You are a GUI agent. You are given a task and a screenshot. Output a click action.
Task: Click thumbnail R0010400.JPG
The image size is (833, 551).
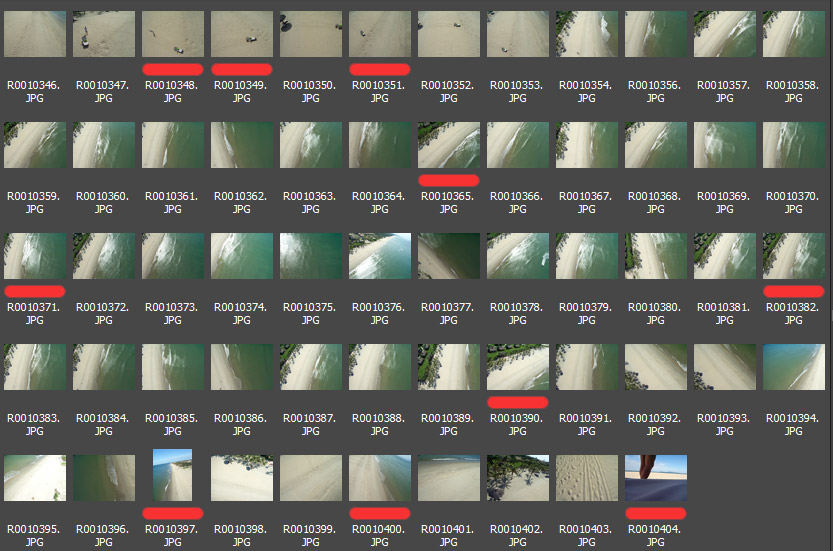coord(380,478)
